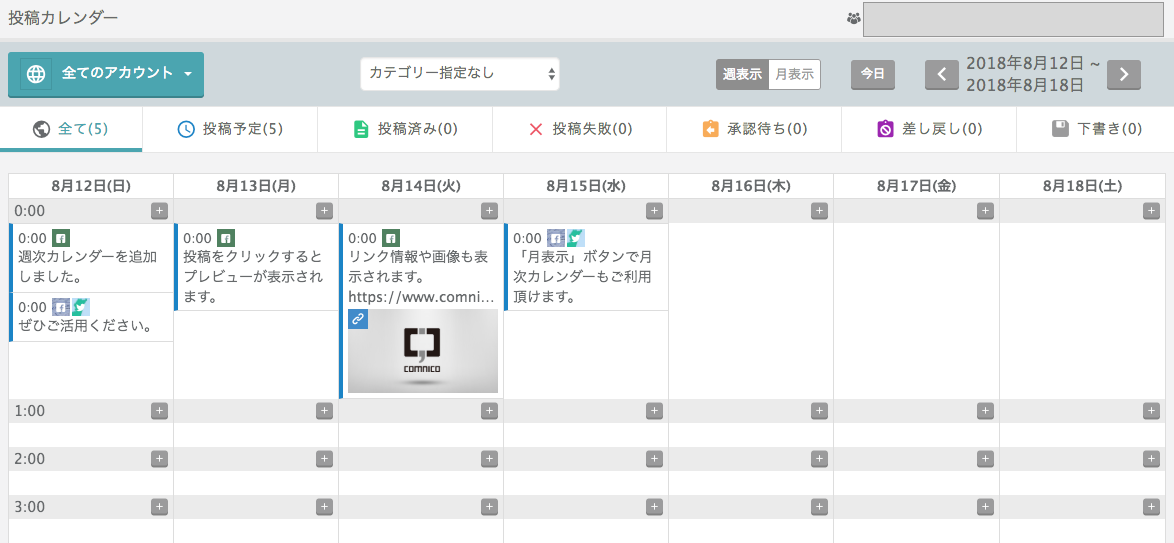Screen dimensions: 1174x543
Task: Go to the previous week
Action: pos(942,74)
